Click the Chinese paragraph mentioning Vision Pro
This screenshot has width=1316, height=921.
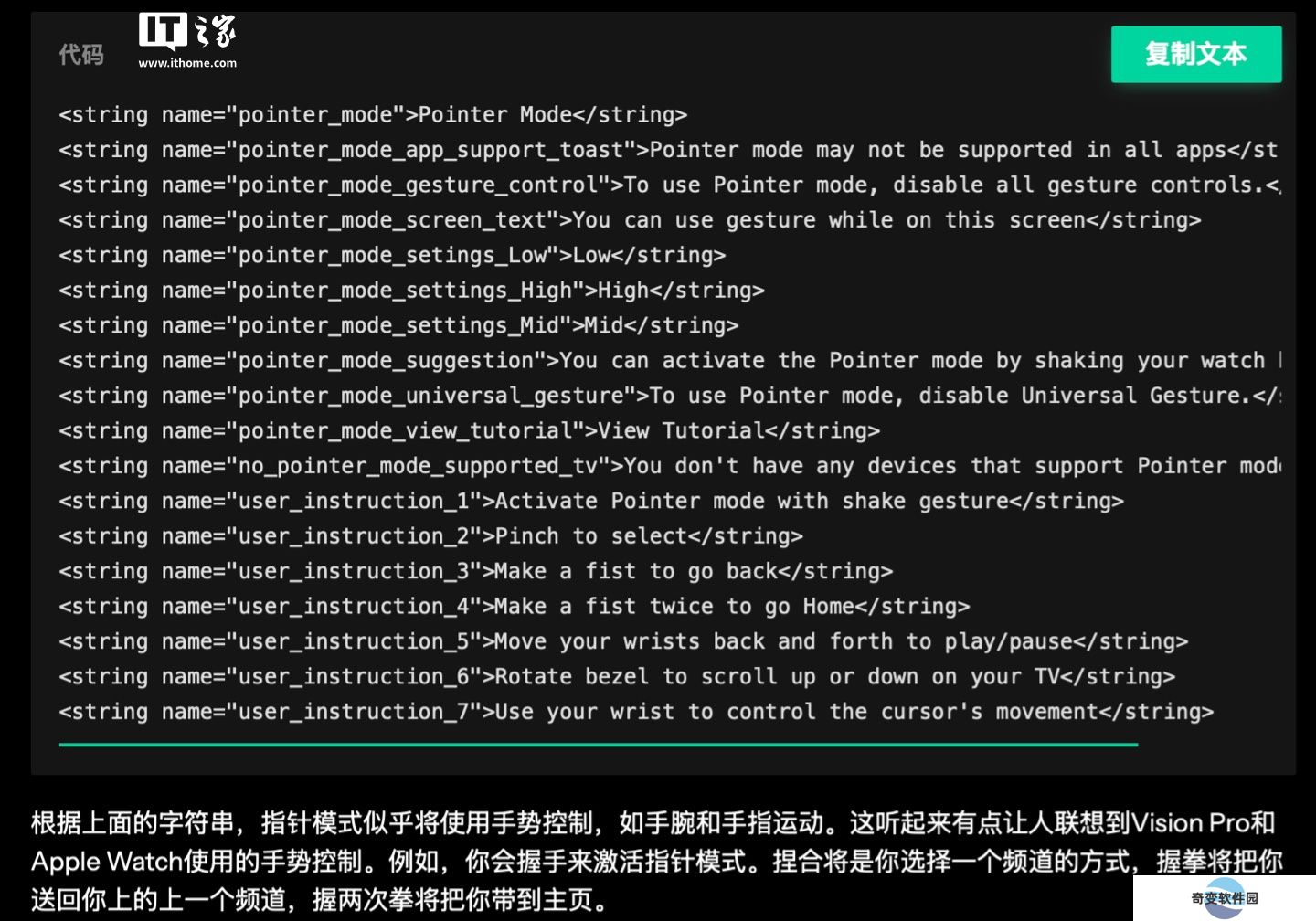(x=657, y=861)
